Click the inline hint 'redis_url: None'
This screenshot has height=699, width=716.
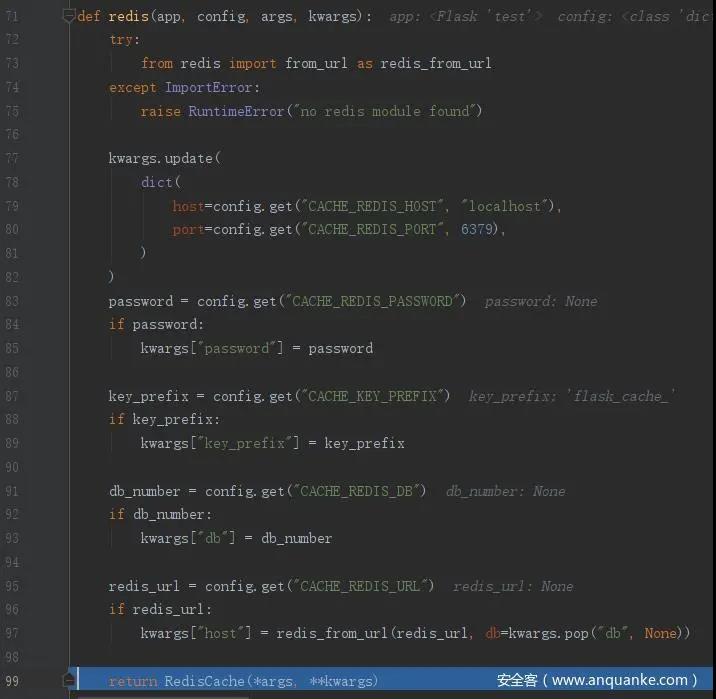coord(513,586)
